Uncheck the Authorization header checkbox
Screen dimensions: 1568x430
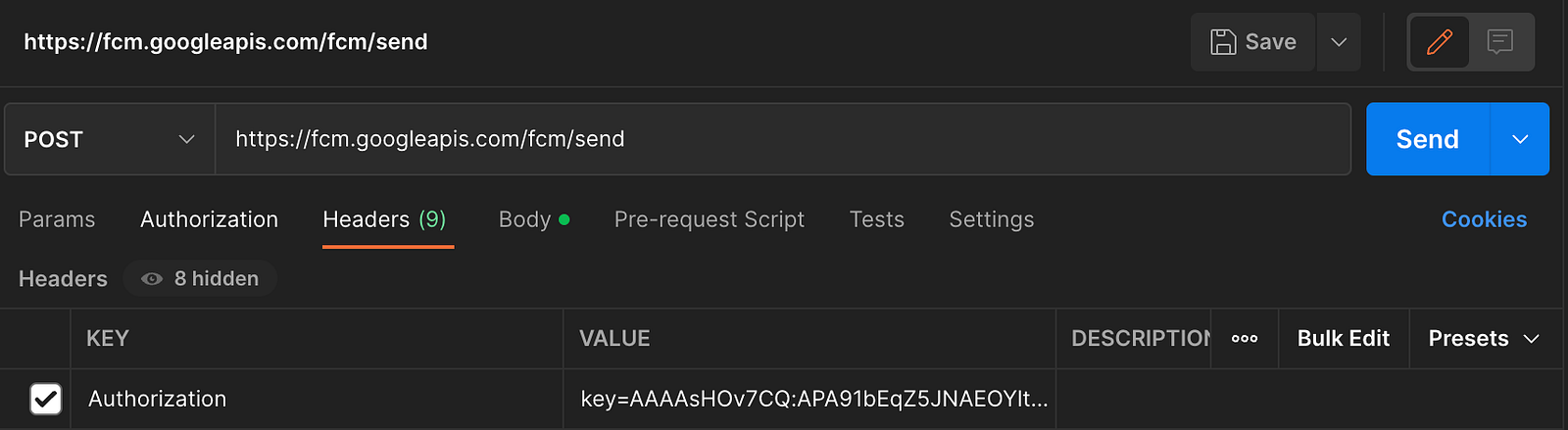(46, 399)
